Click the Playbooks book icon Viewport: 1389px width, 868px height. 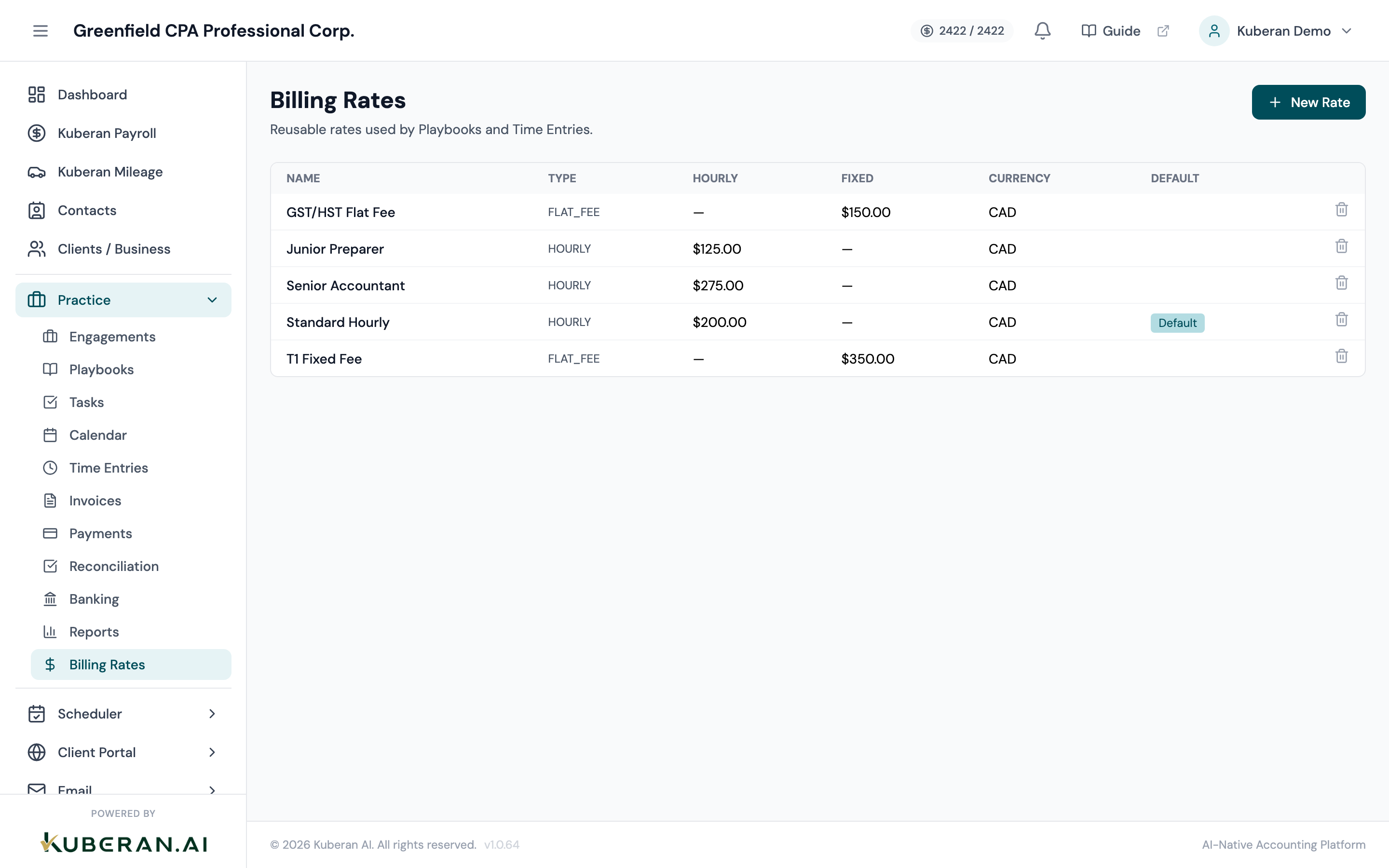pyautogui.click(x=51, y=369)
